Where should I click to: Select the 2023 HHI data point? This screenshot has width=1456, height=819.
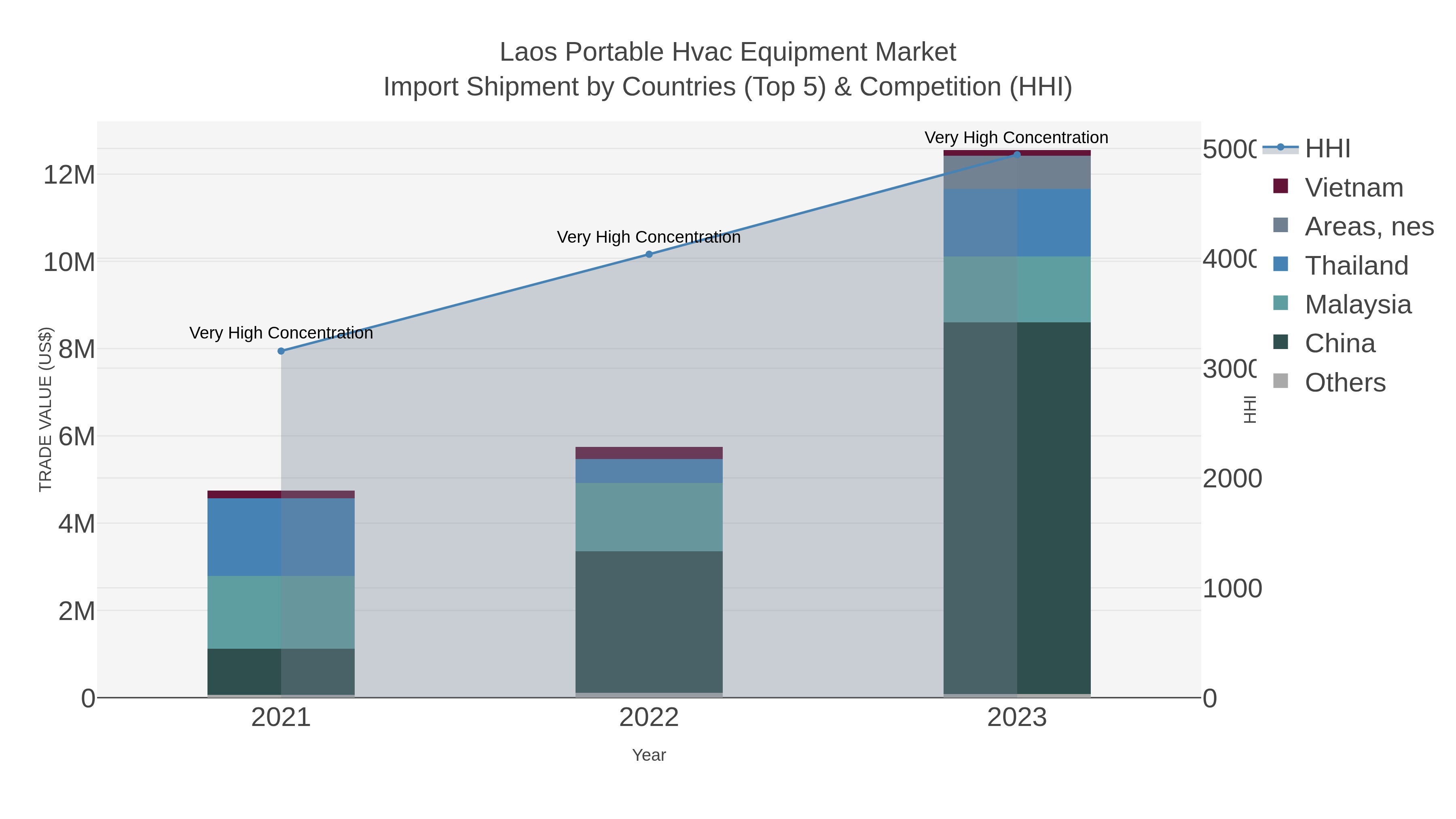1017,155
